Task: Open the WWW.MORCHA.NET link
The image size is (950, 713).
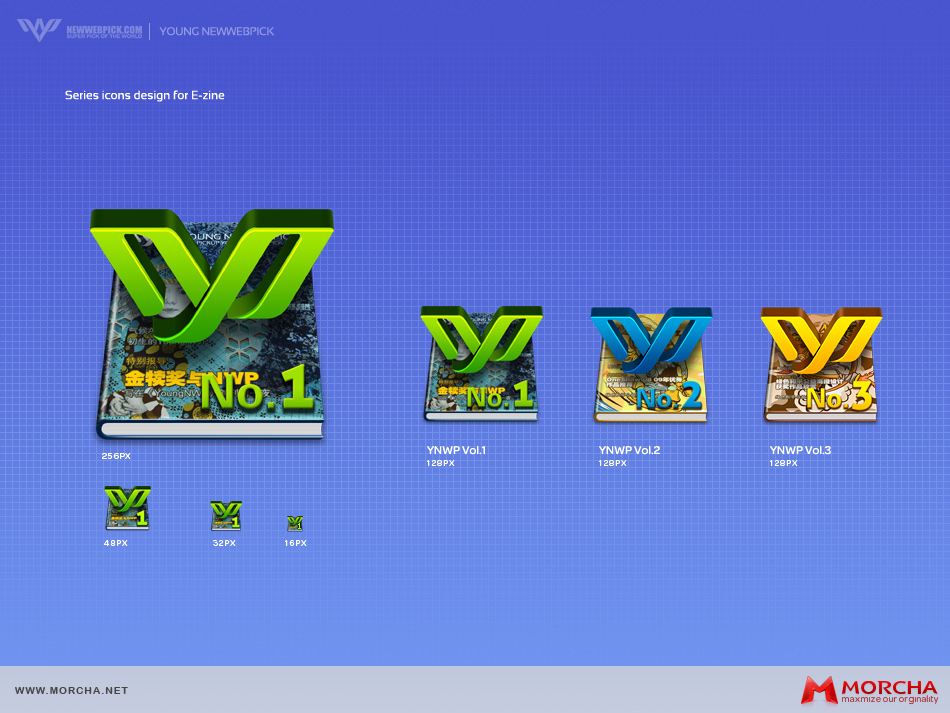Action: 71,691
